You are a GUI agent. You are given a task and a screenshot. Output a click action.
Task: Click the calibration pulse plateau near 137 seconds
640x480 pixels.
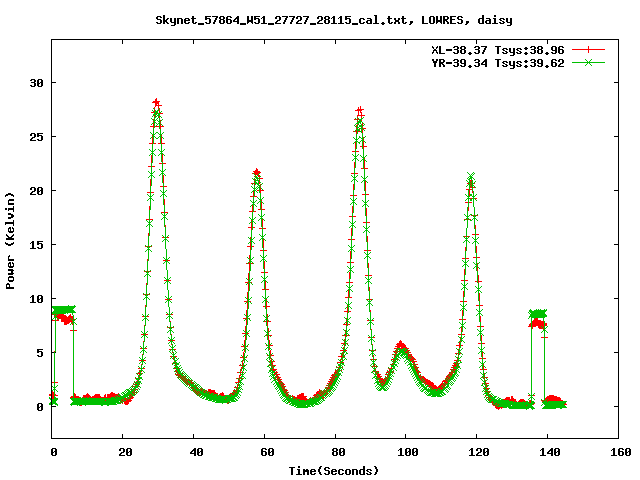click(538, 314)
